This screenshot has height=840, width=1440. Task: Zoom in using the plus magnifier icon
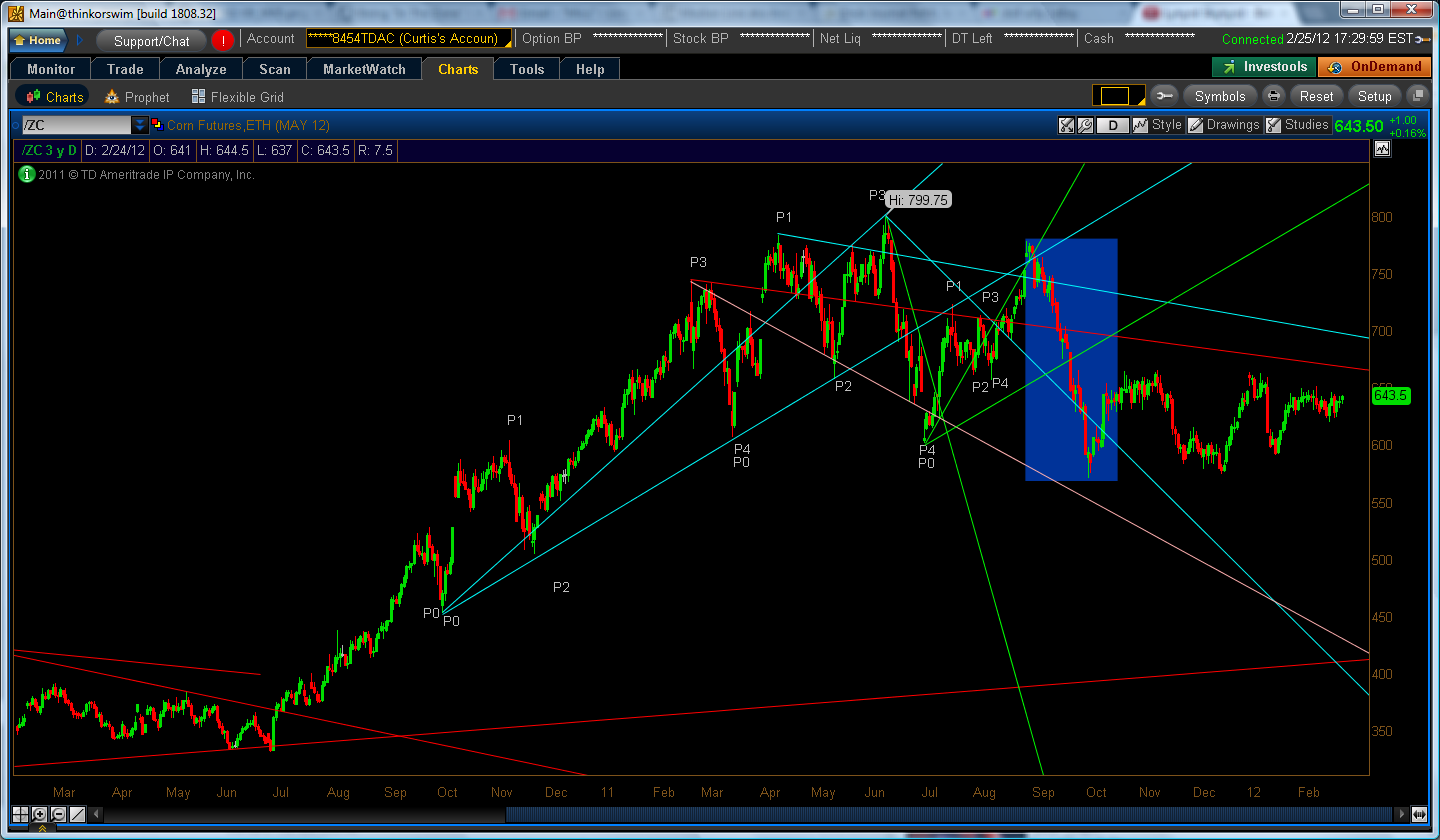40,814
